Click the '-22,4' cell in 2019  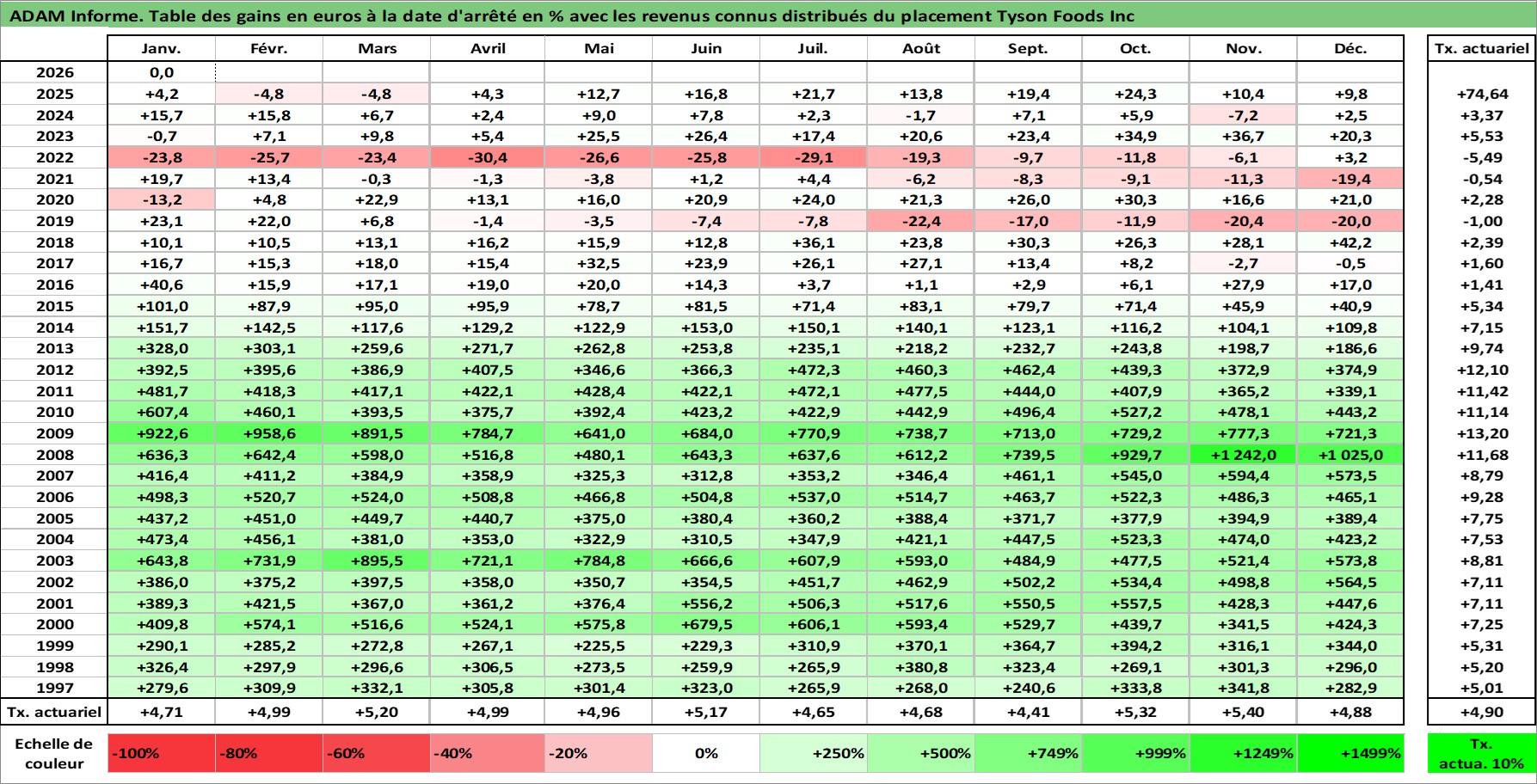(921, 221)
